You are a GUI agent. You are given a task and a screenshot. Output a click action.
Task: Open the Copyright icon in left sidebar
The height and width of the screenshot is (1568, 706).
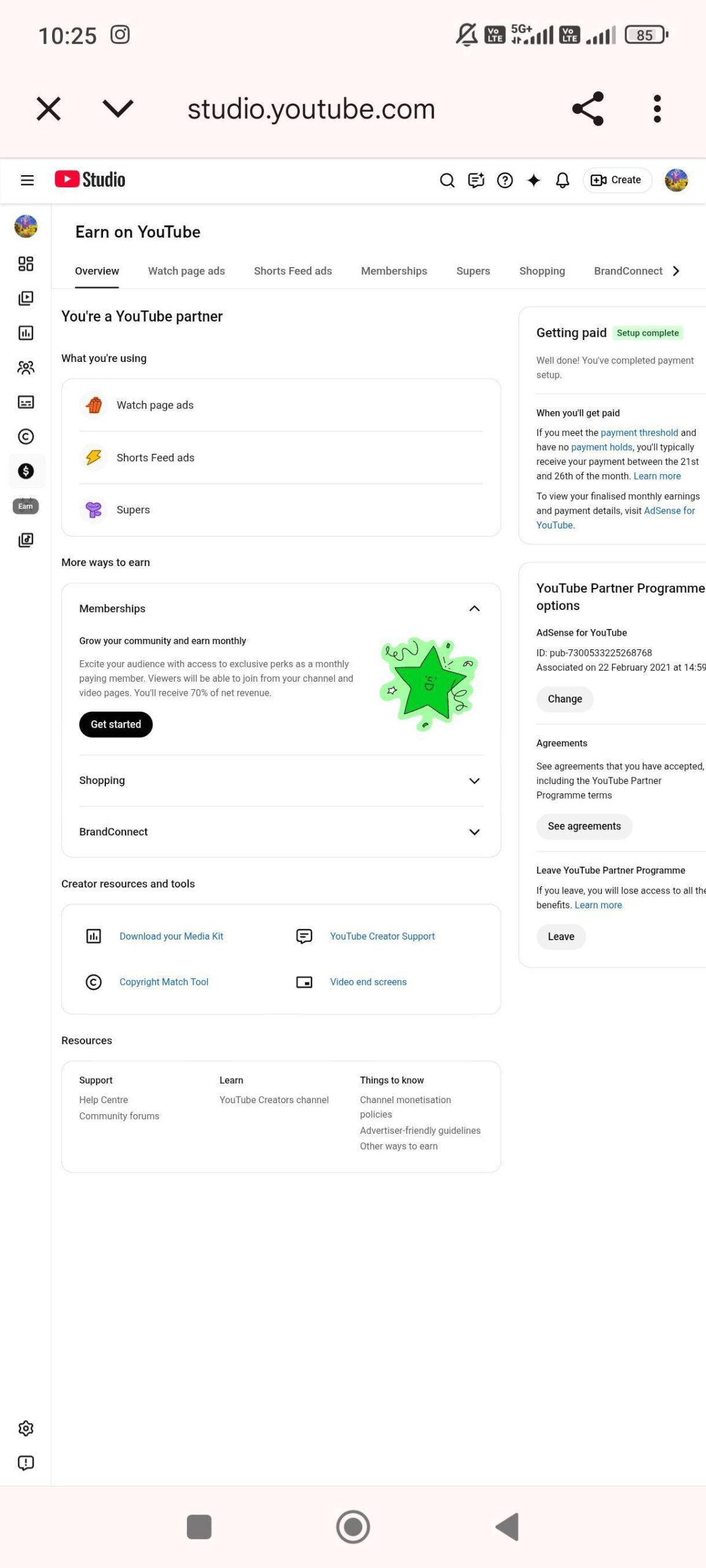[x=26, y=437]
